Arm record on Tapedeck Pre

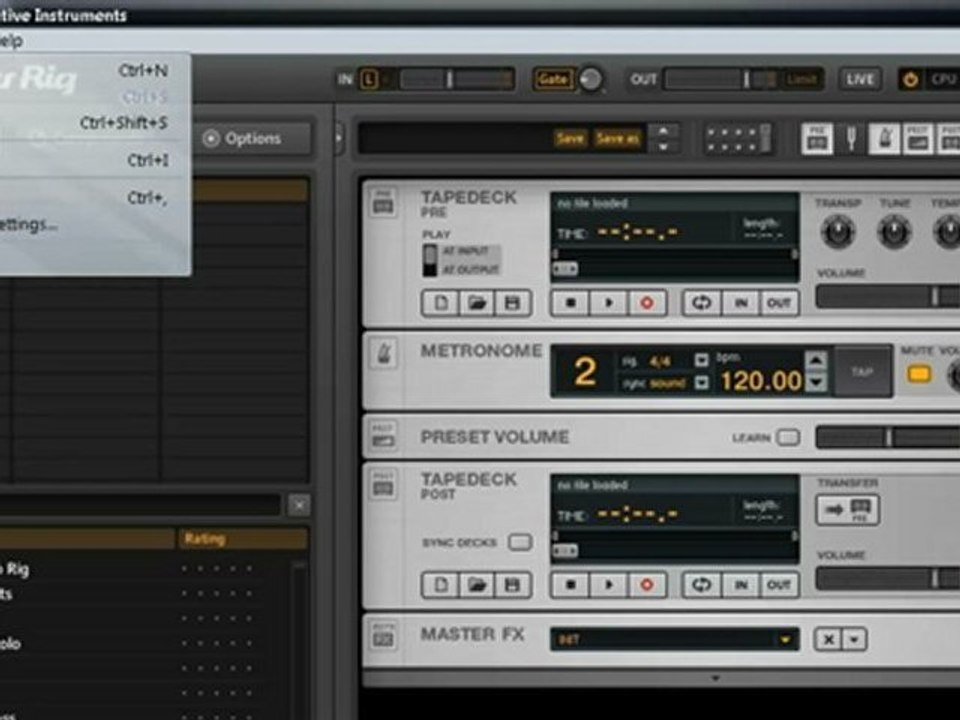point(647,303)
